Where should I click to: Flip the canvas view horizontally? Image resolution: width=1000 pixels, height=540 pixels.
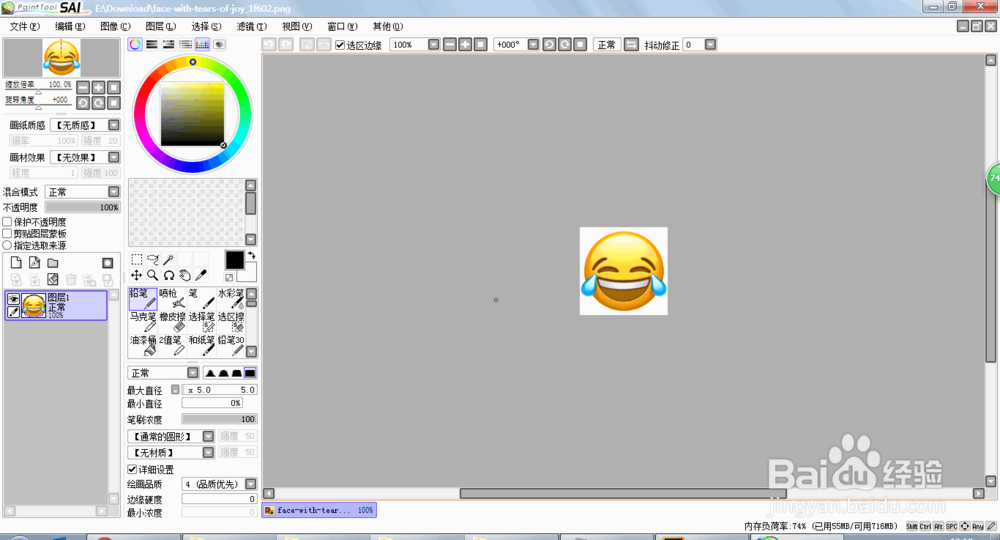(631, 45)
